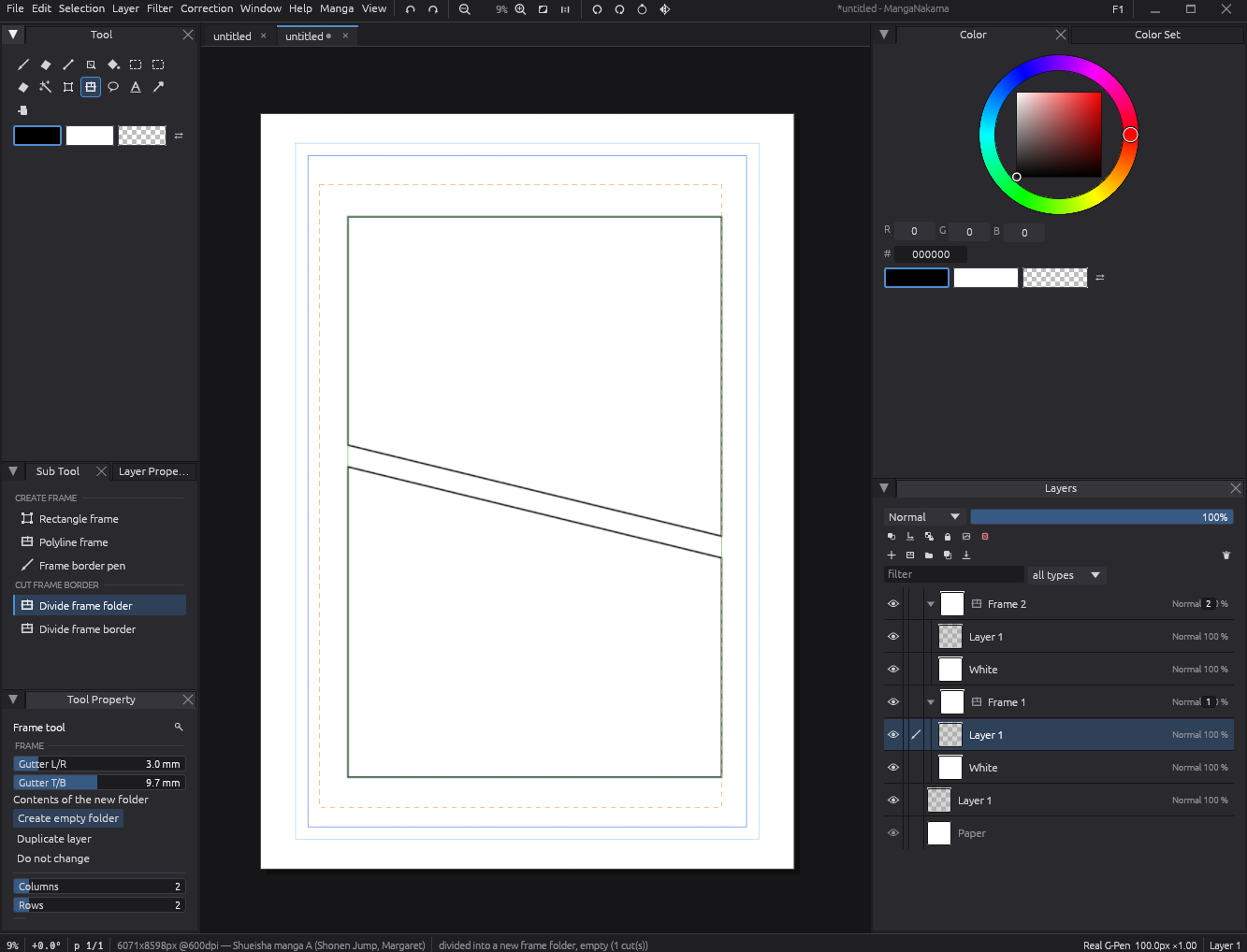
Task: Open the 'all types' layer filter dropdown
Action: (1066, 575)
